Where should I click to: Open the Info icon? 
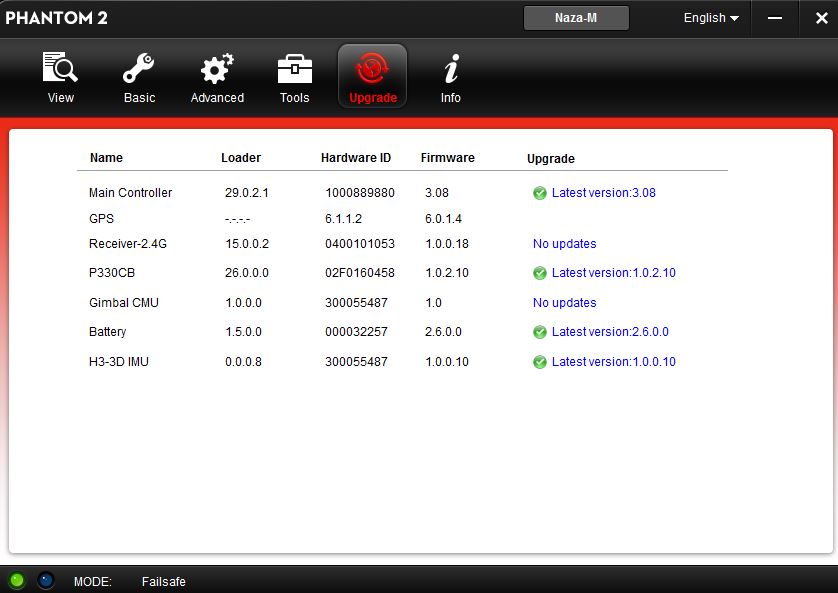pos(450,70)
